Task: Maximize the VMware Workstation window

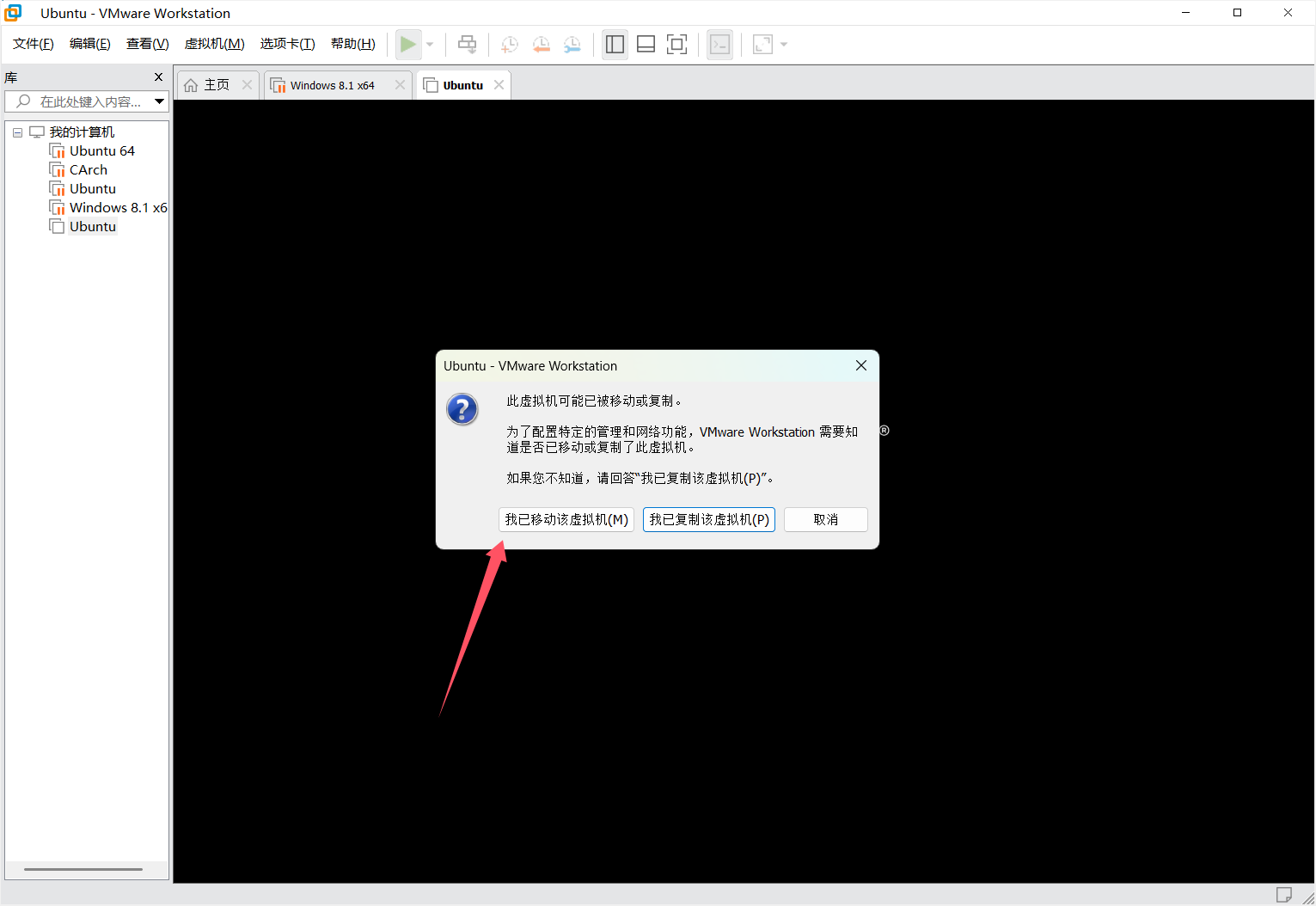Action: 1237,13
